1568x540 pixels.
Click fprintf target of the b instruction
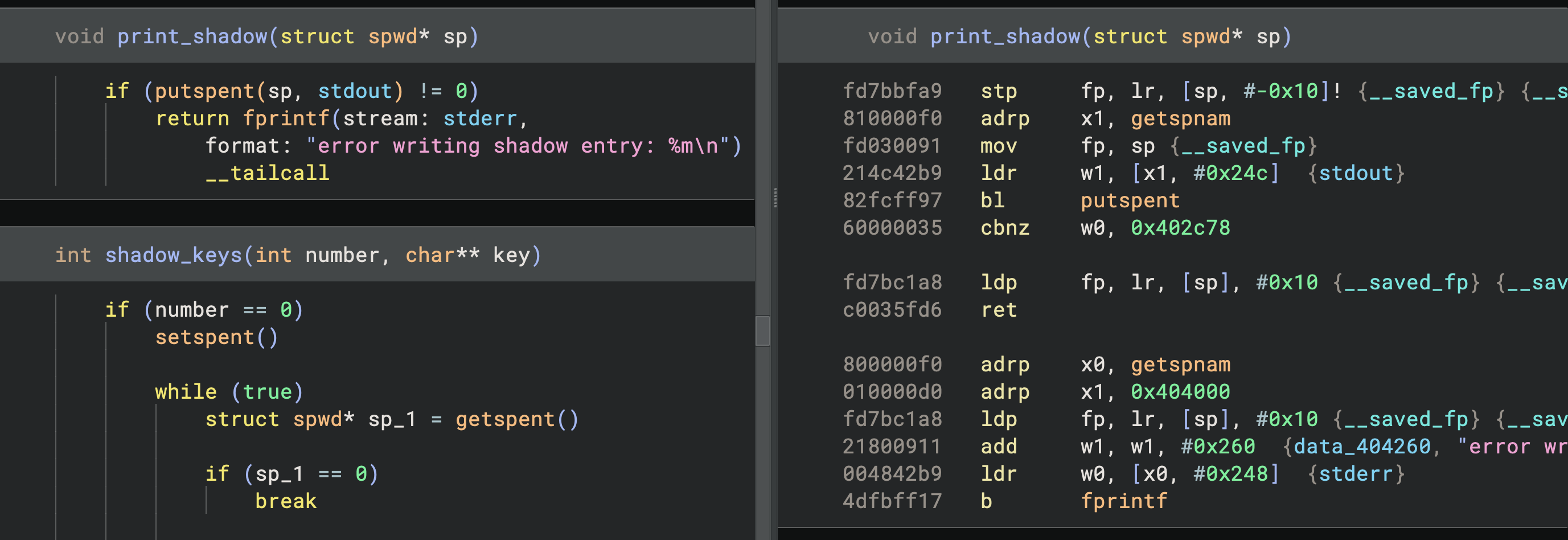(x=1124, y=502)
